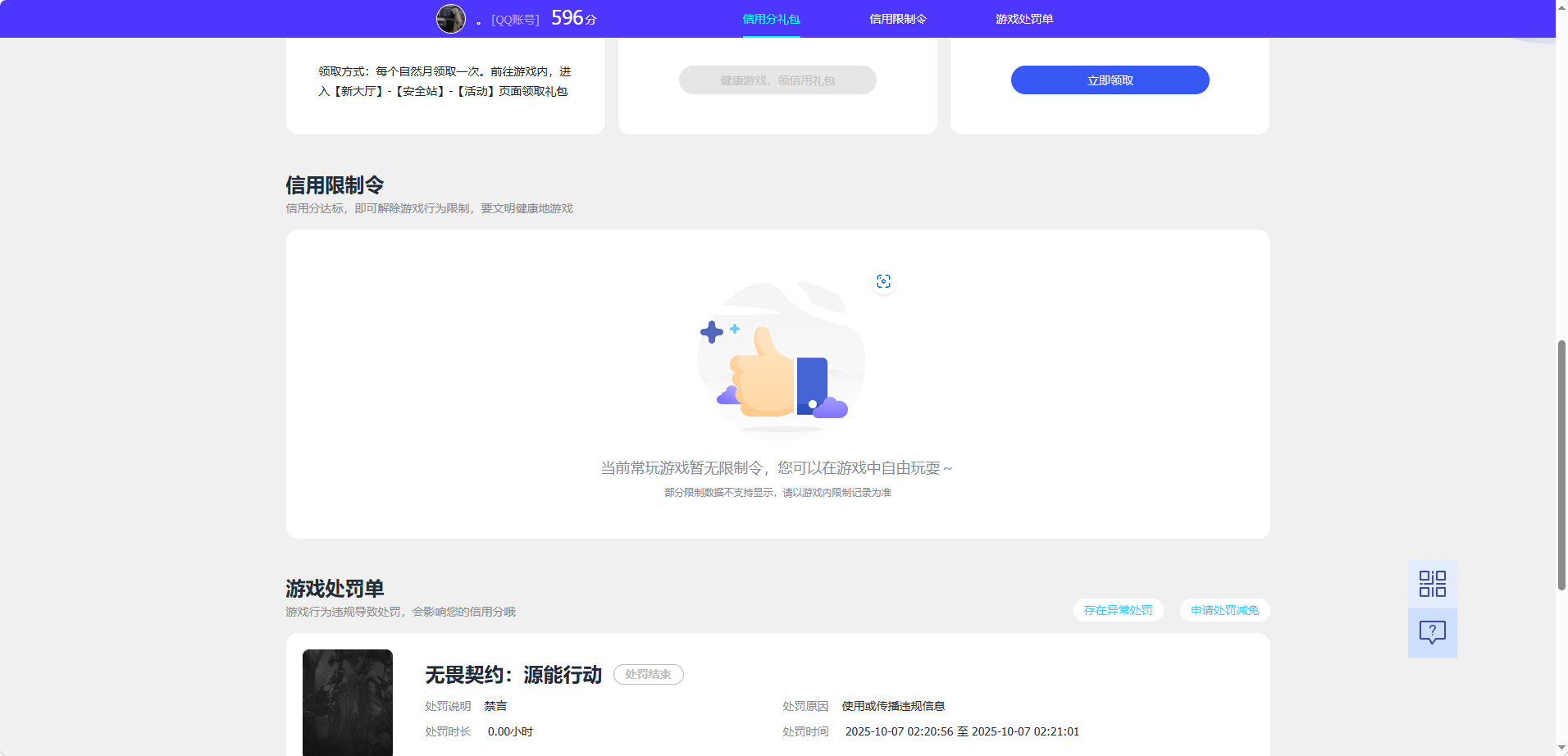This screenshot has height=756, width=1568.
Task: Open the help question chat icon
Action: point(1433,632)
